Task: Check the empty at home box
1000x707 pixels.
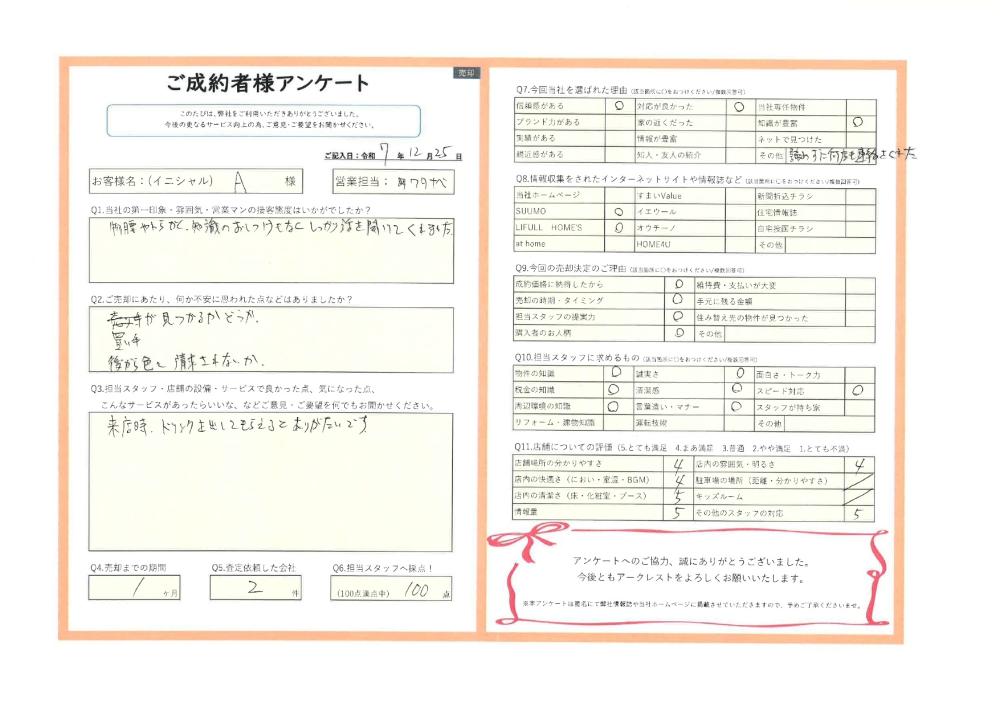Action: point(619,243)
